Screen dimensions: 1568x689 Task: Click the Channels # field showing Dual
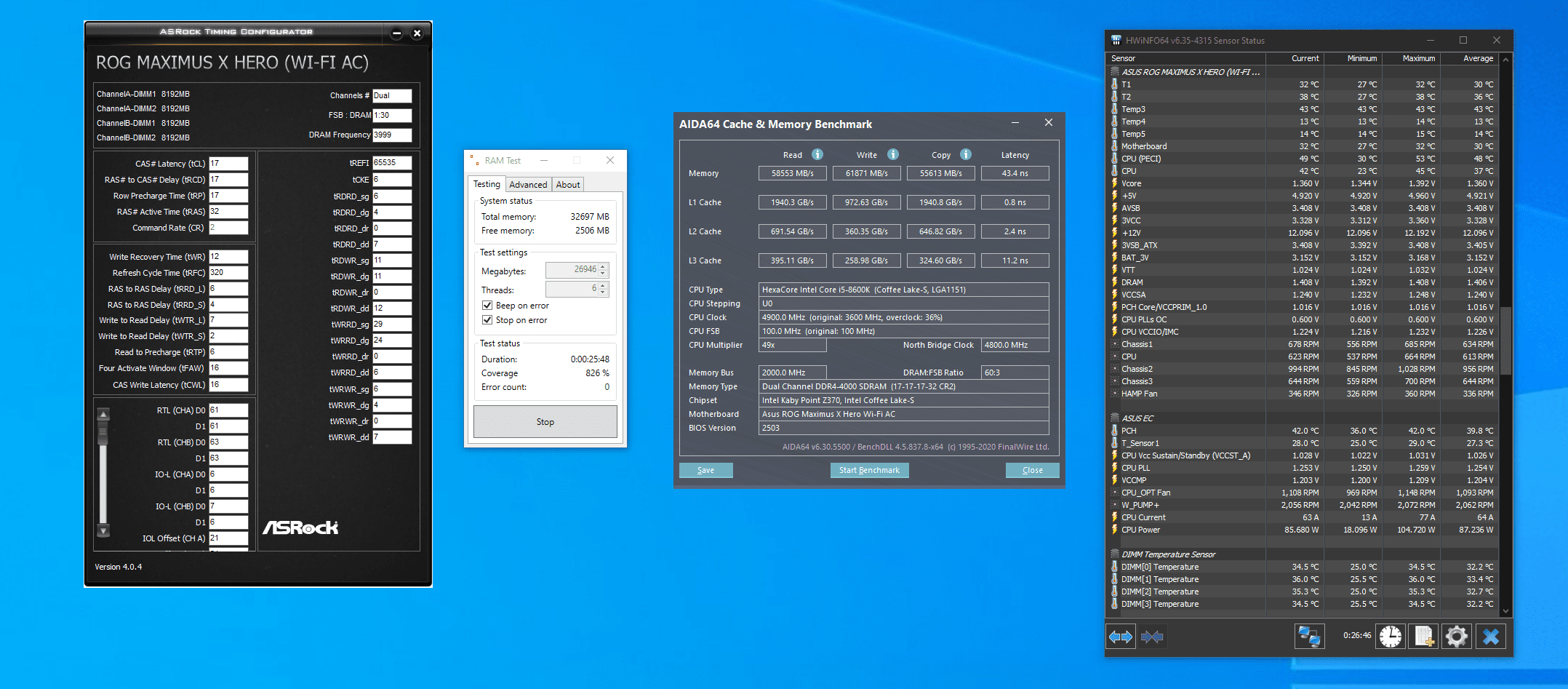392,95
